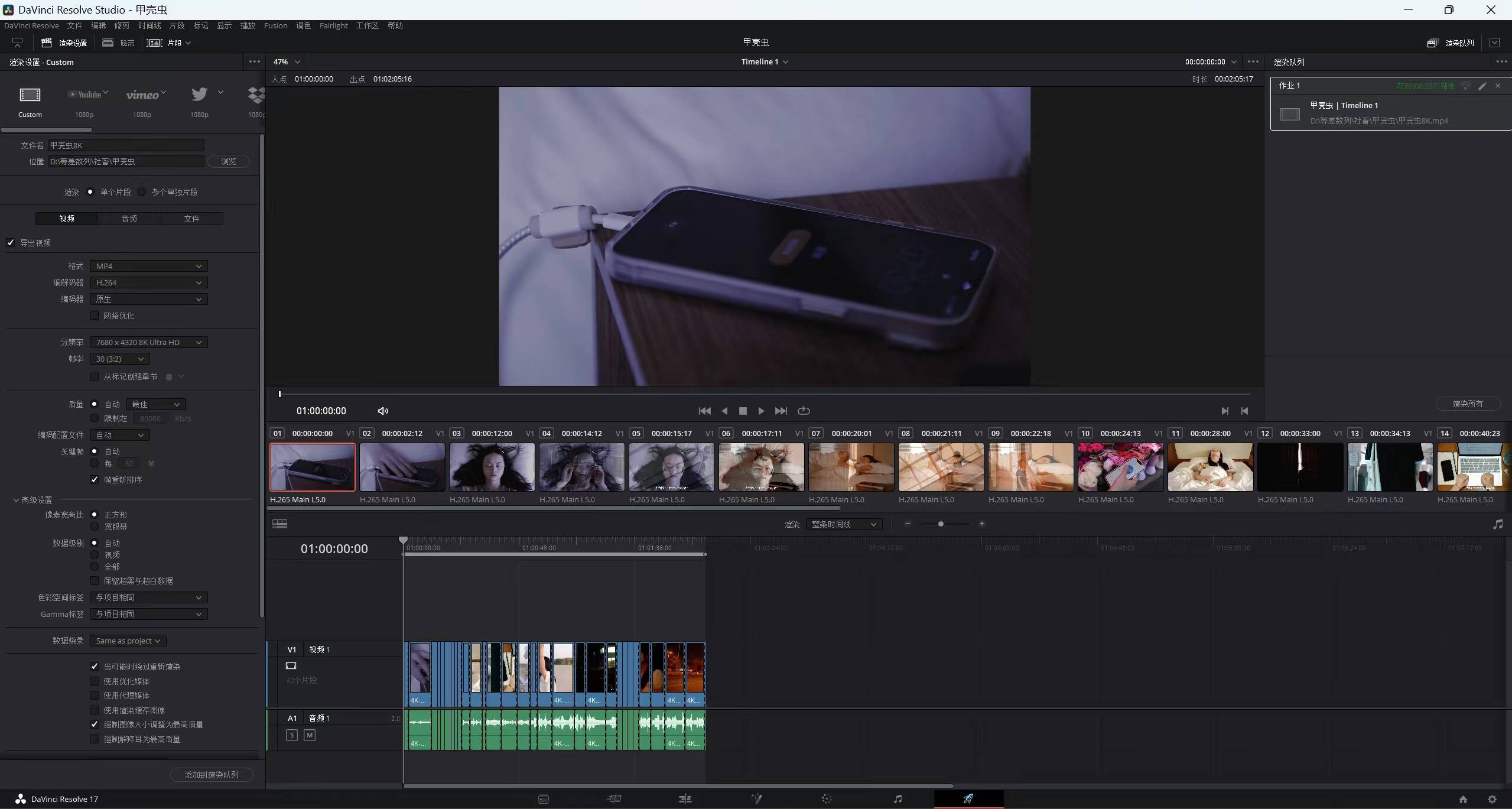The width and height of the screenshot is (1512, 809).
Task: Open the Fairlight page music-note icon
Action: click(898, 799)
